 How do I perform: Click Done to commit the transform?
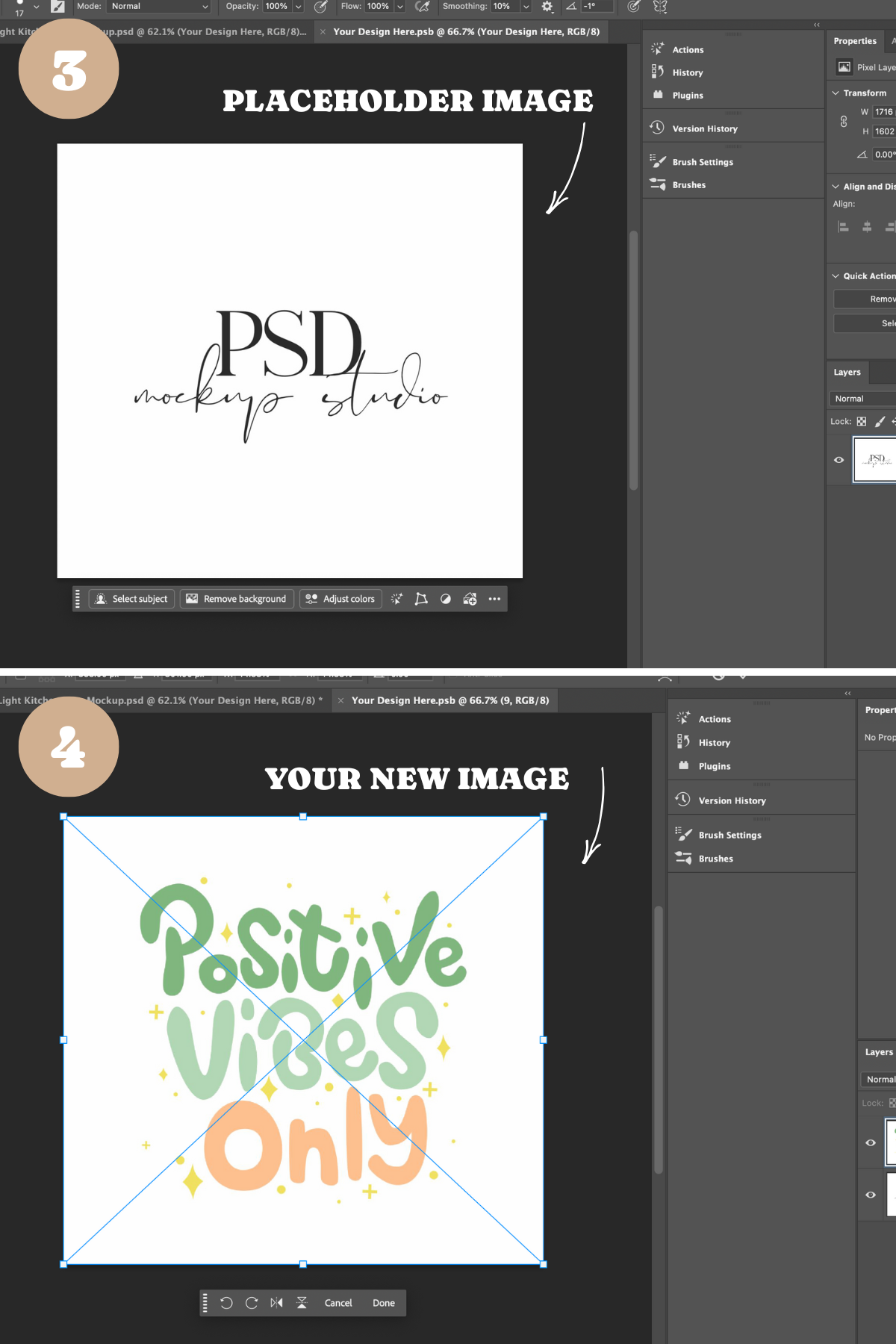[384, 1303]
